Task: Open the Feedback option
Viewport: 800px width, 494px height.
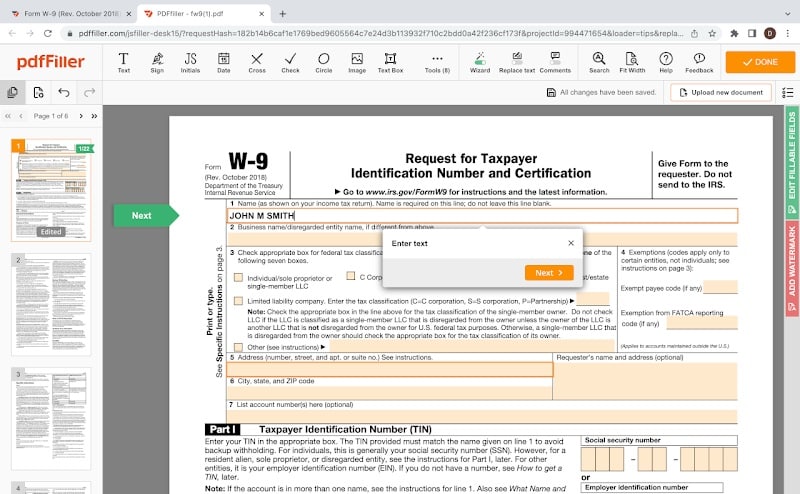Action: [x=699, y=62]
